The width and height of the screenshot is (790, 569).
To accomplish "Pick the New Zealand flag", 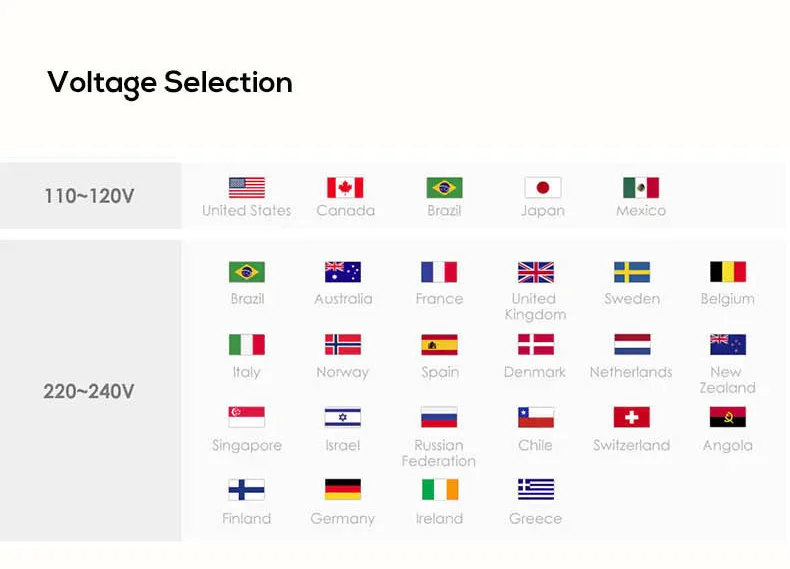I will 728,345.
